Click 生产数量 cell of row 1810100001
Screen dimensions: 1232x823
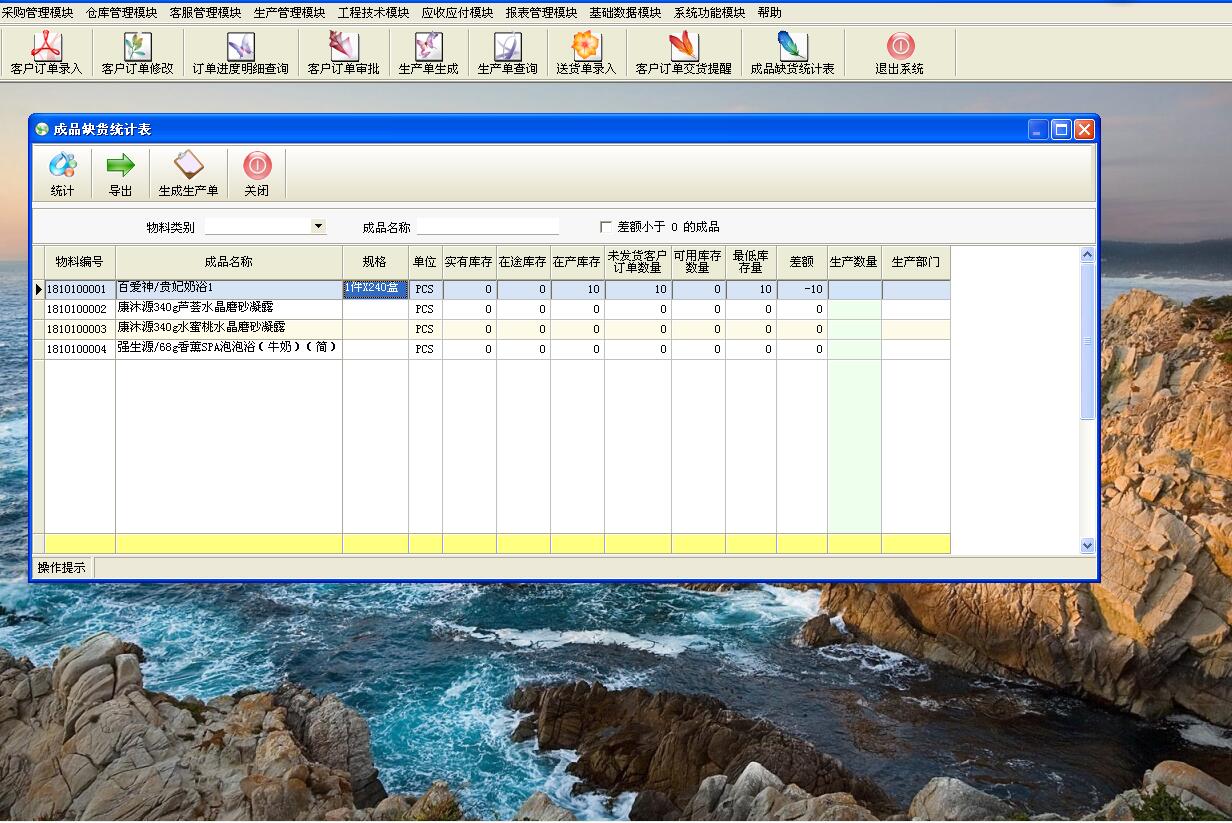tap(854, 289)
